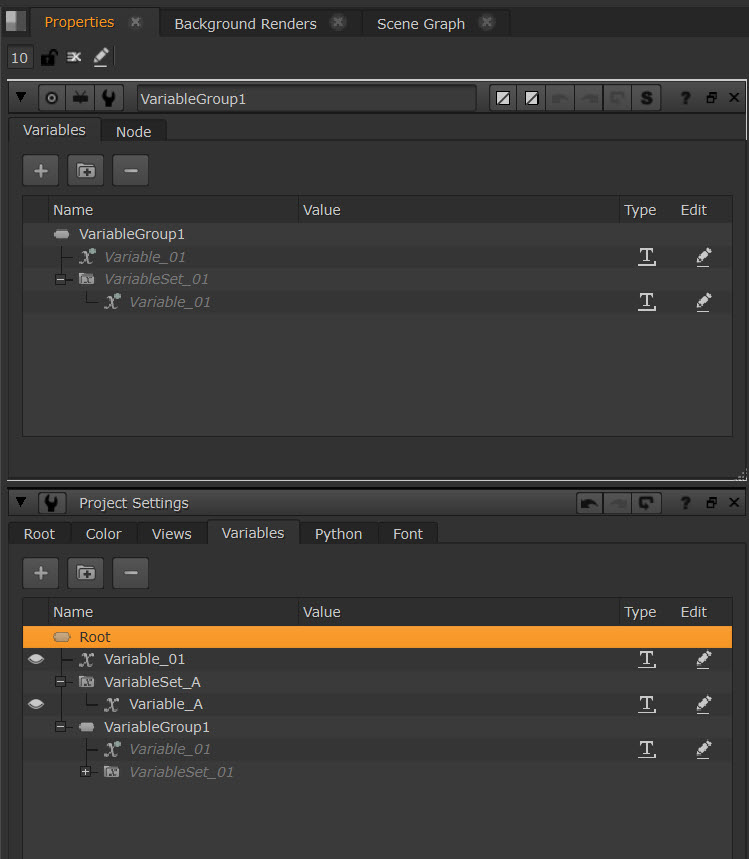Image resolution: width=749 pixels, height=859 pixels.
Task: Collapse VariableSet_A in Project Settings
Action: (60, 682)
